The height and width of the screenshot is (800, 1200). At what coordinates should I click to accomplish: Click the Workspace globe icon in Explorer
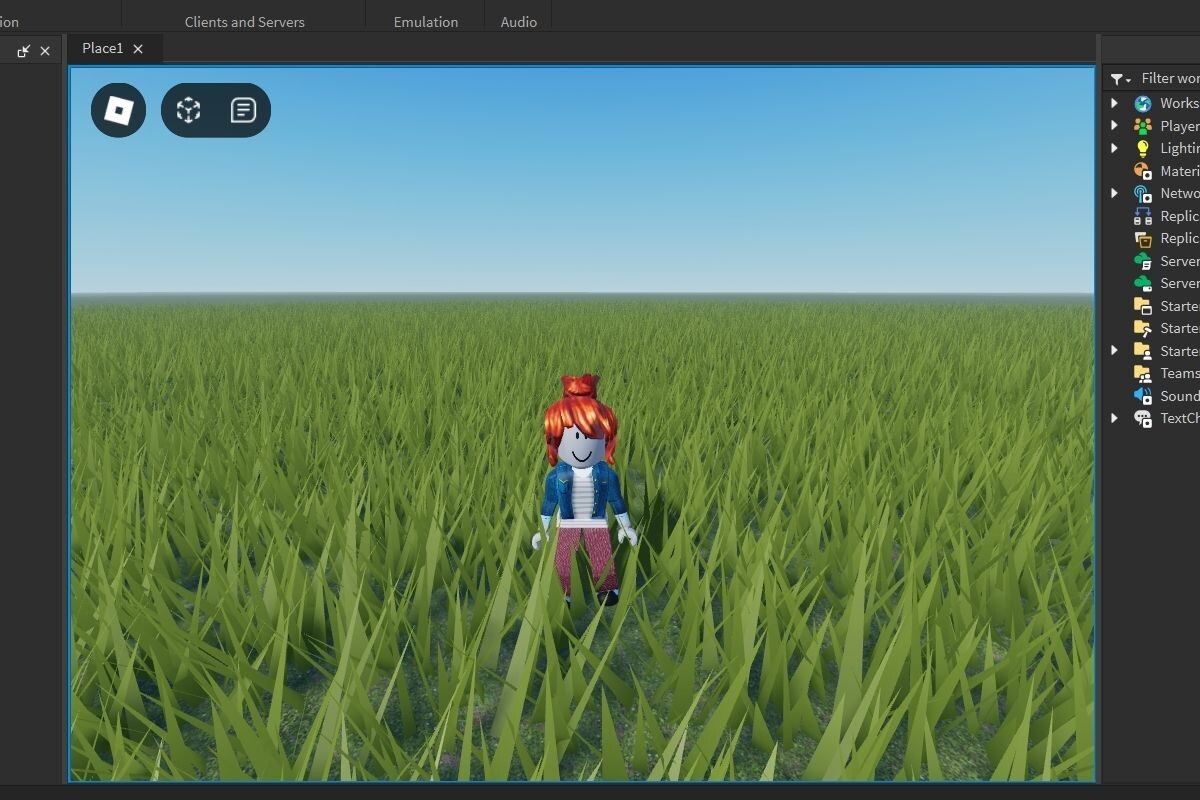tap(1143, 103)
